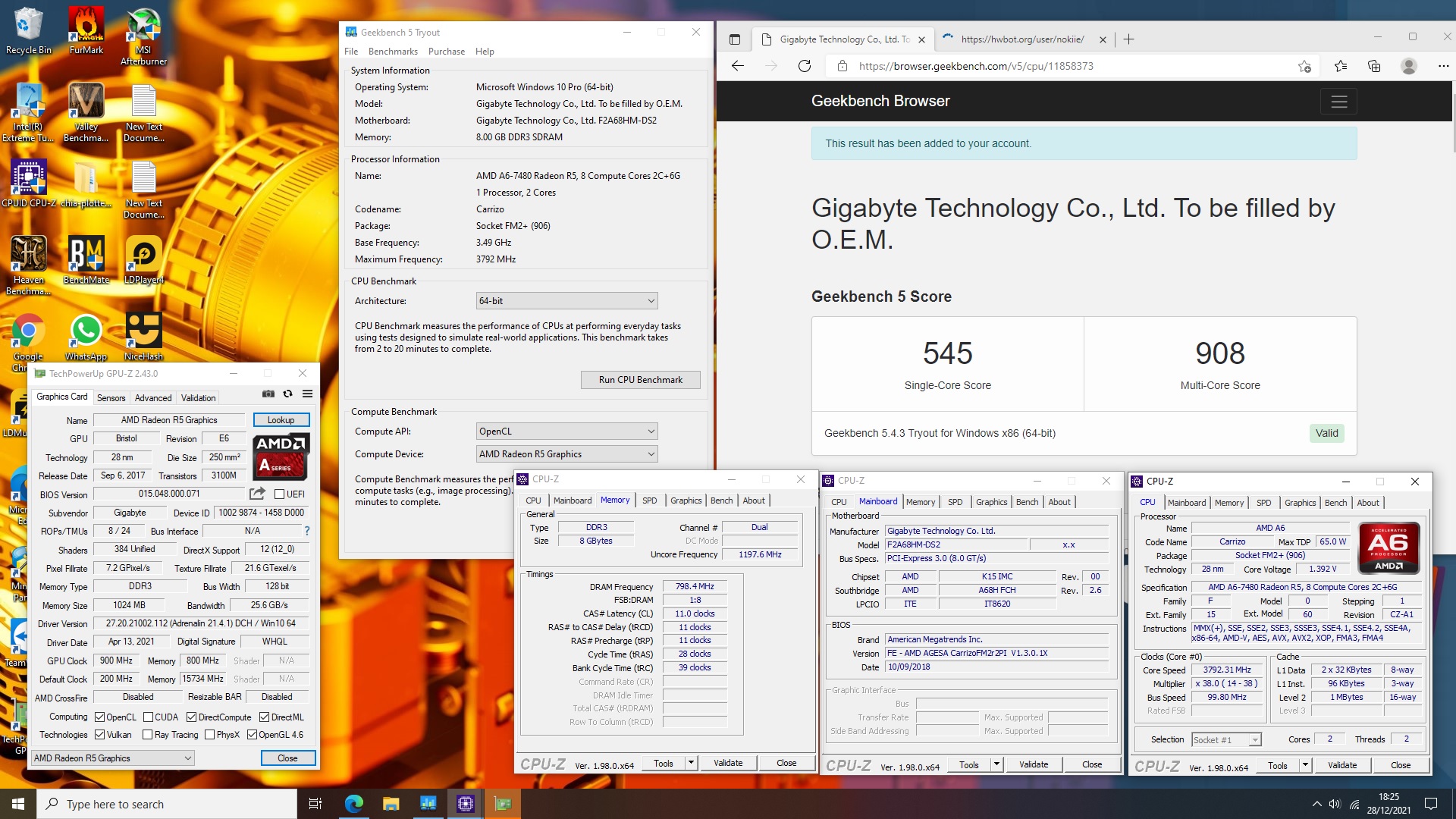Open Edge profile avatar icon
Image resolution: width=1456 pixels, height=819 pixels.
pos(1409,66)
